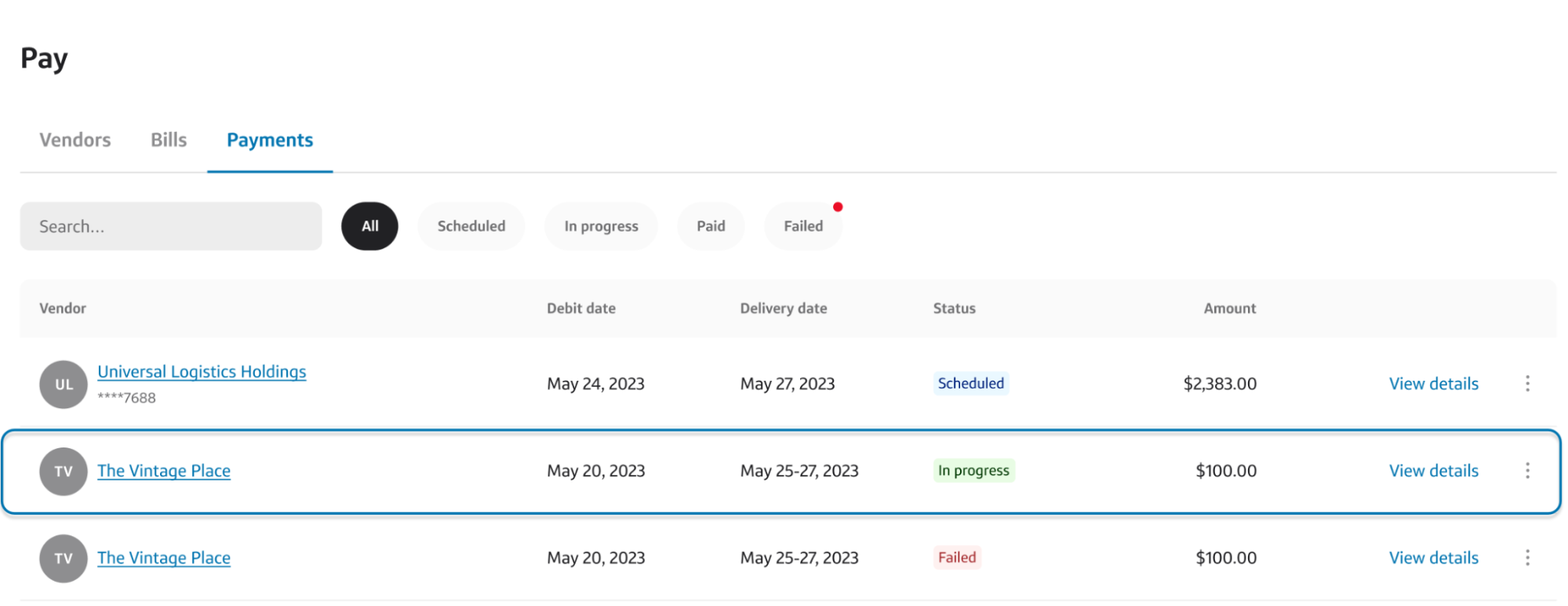View details of the failed $100.00 payment
This screenshot has height=606, width=1568.
coord(1433,557)
